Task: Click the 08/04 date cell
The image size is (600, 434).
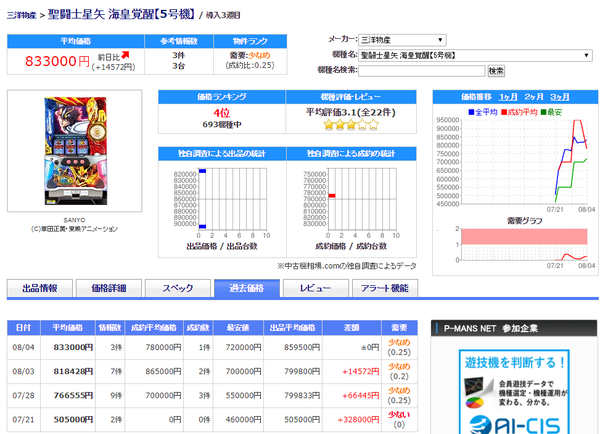Action: coord(24,348)
